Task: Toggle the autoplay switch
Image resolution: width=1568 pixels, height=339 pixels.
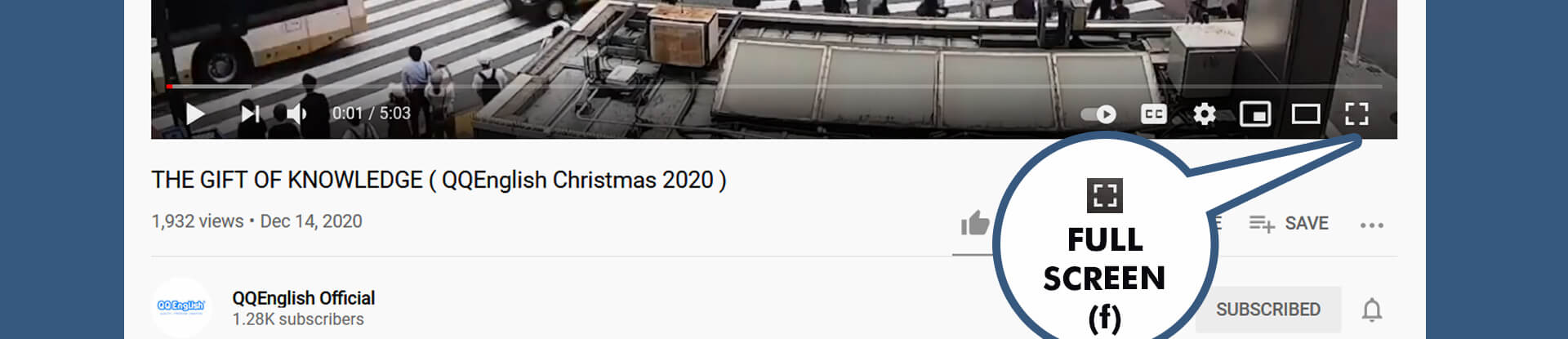Action: tap(1098, 114)
